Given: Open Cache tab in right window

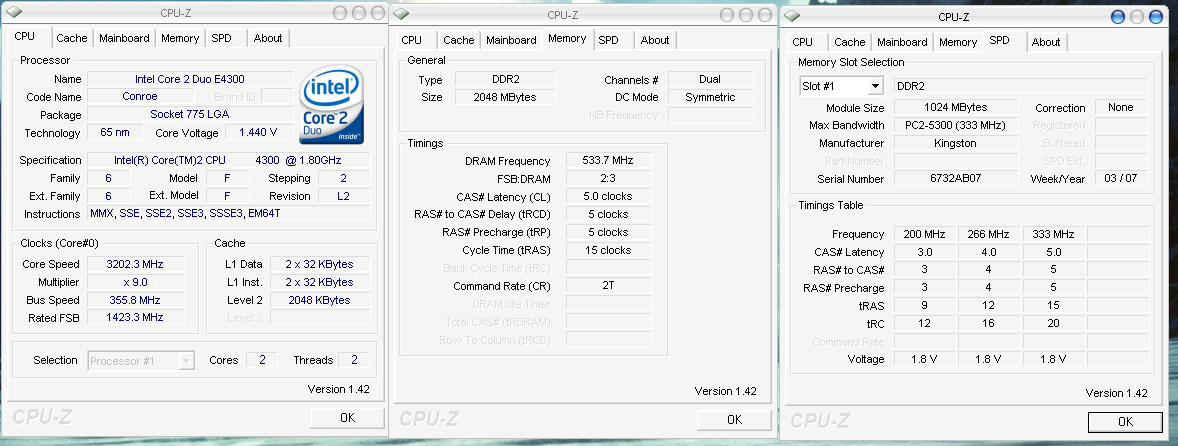Looking at the screenshot, I should pos(850,43).
